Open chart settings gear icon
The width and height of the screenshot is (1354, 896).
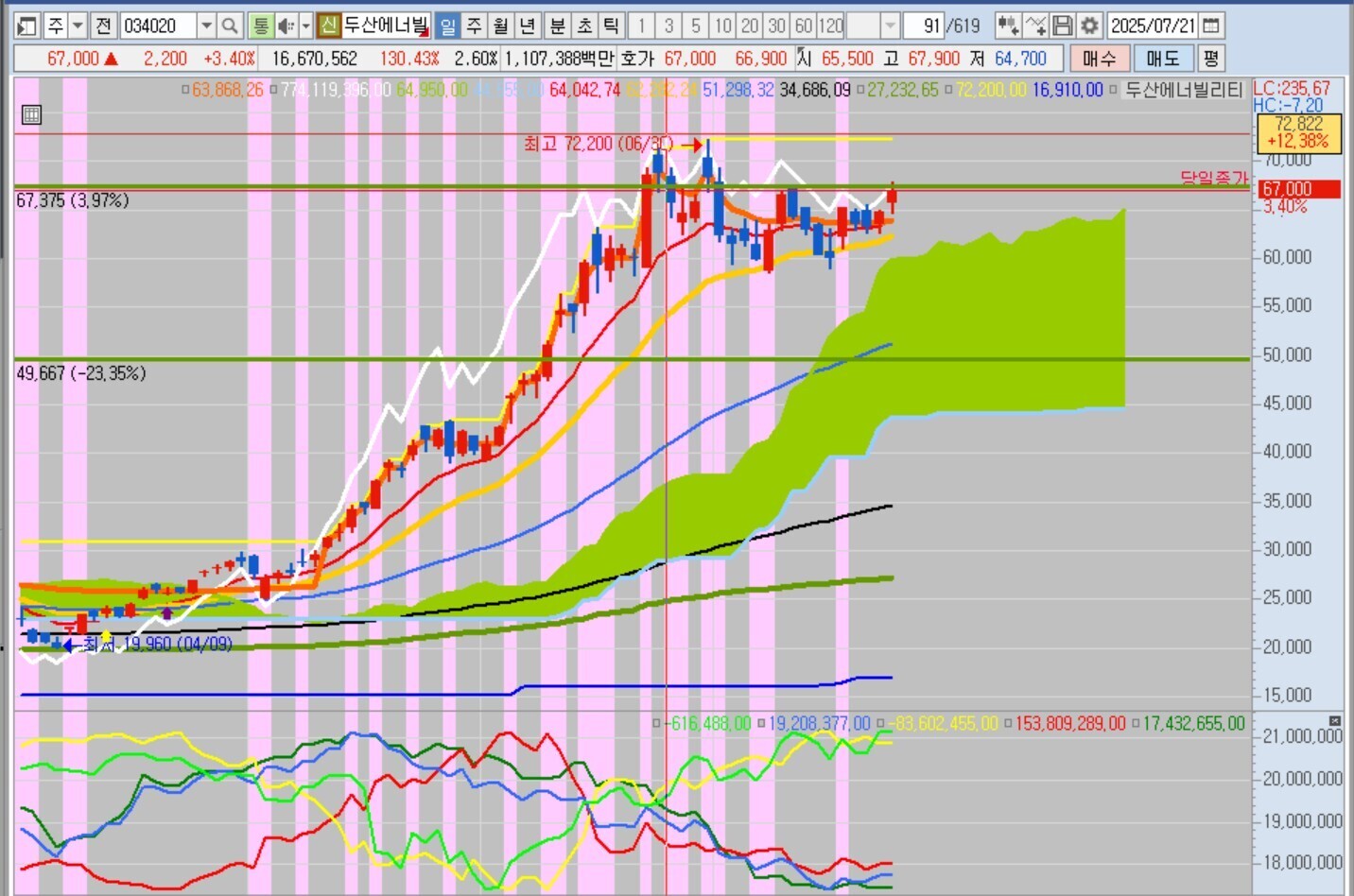point(1089,26)
